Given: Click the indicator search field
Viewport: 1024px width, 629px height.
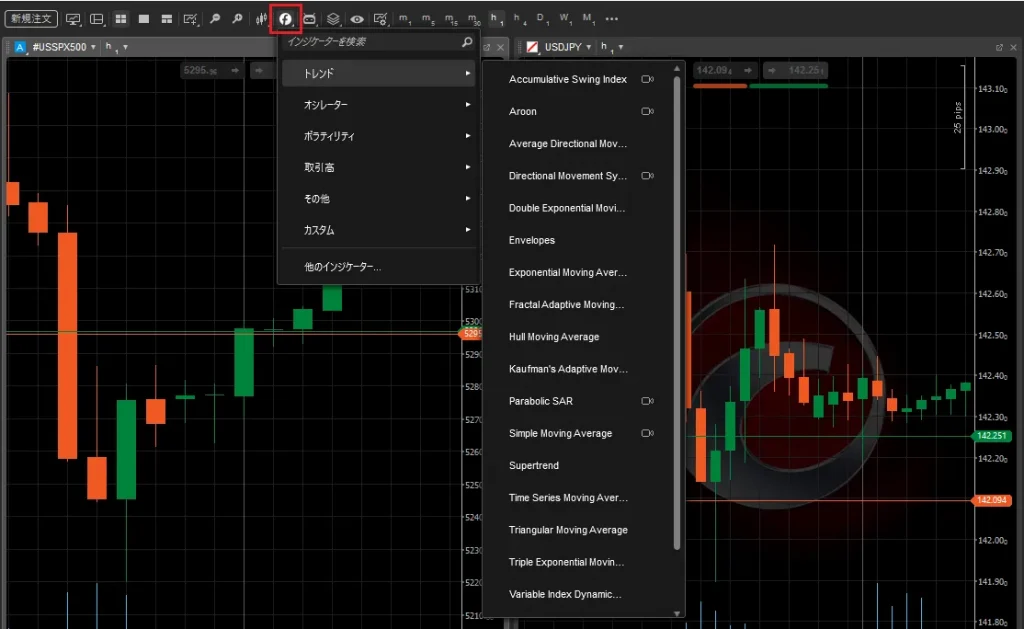Looking at the screenshot, I should click(379, 42).
